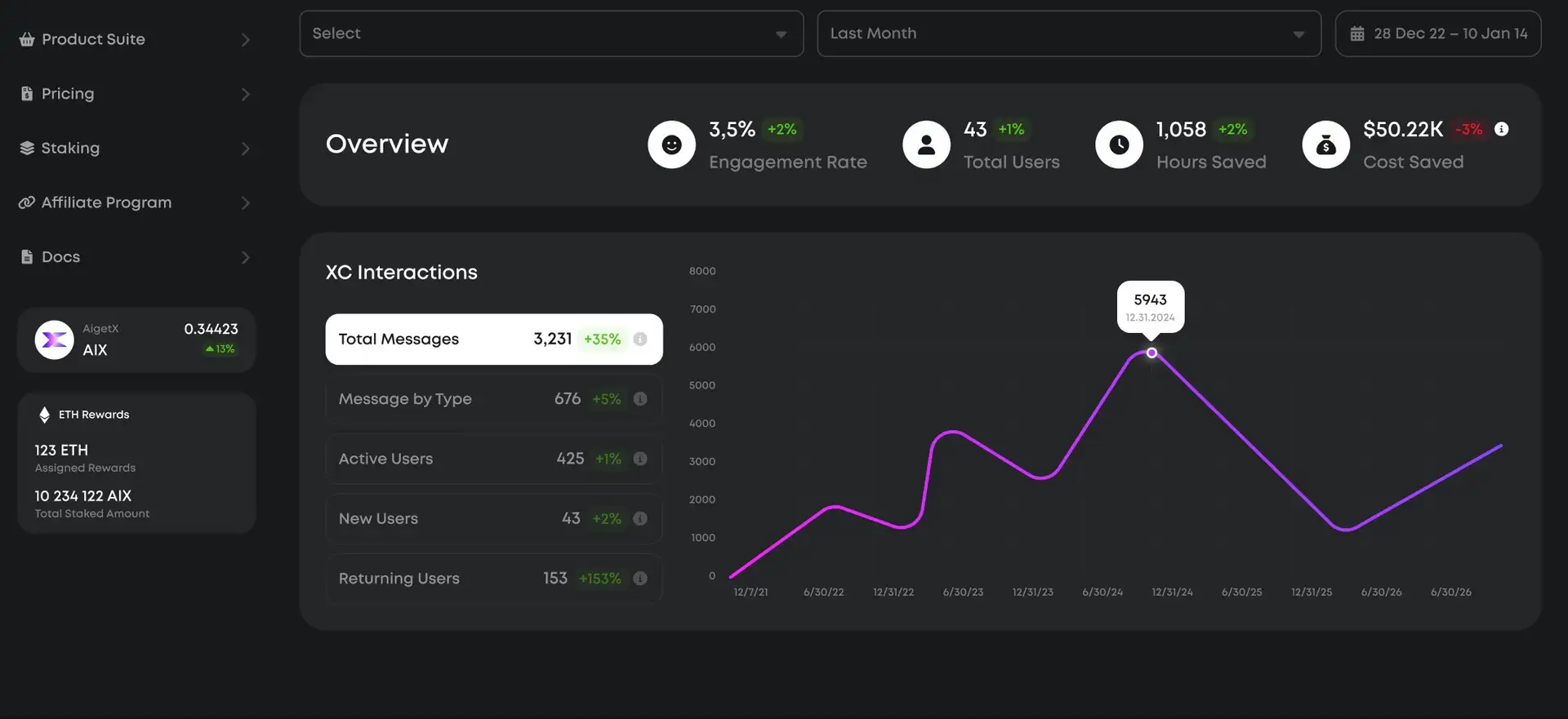Click info icon on Returning Users row
1568x719 pixels.
tap(640, 579)
